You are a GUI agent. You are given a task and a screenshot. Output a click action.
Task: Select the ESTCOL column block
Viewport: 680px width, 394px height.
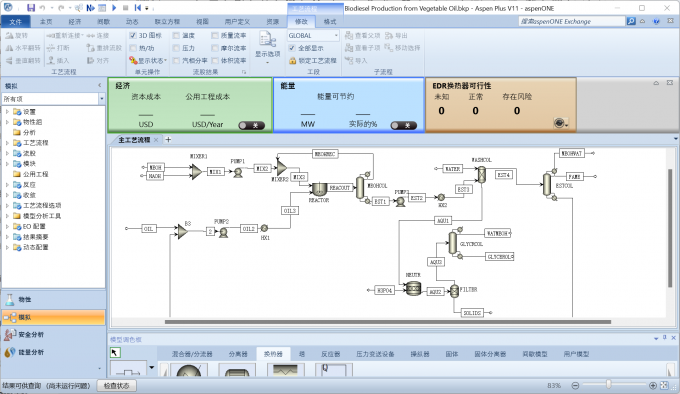pos(547,184)
